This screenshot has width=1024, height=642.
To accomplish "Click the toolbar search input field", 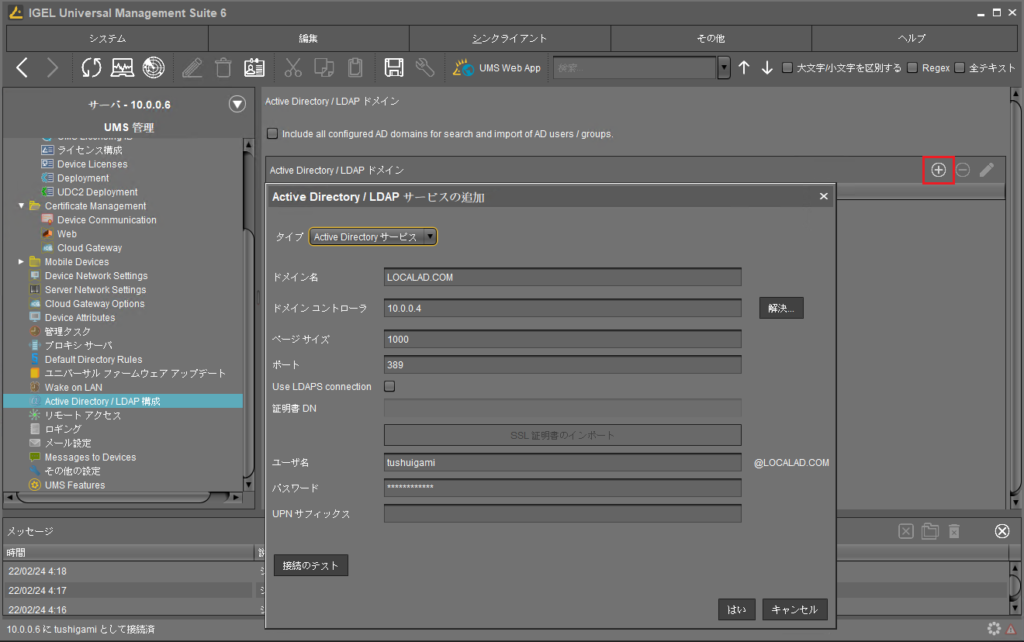I will [635, 67].
